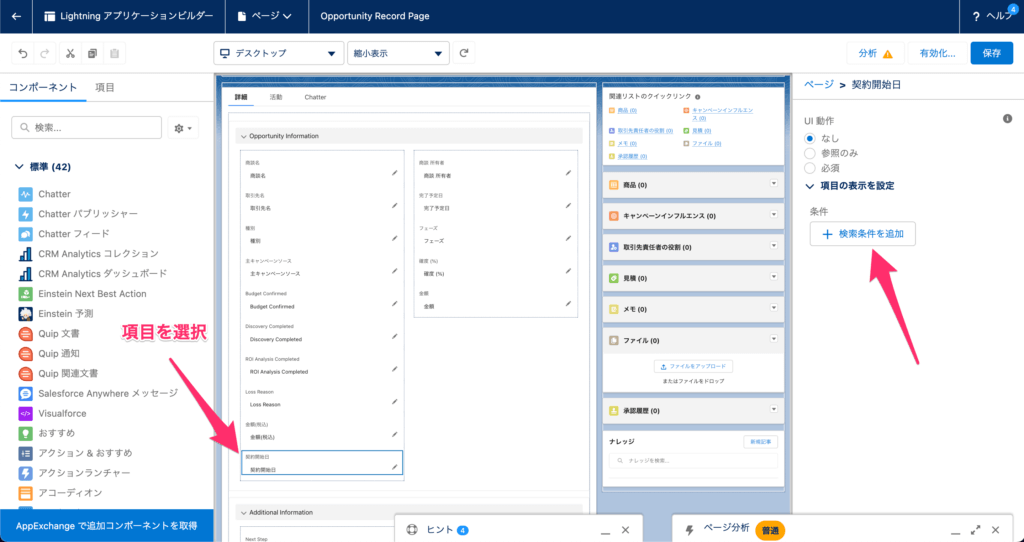
Task: Click the back arrow in header
Action: [16, 16]
